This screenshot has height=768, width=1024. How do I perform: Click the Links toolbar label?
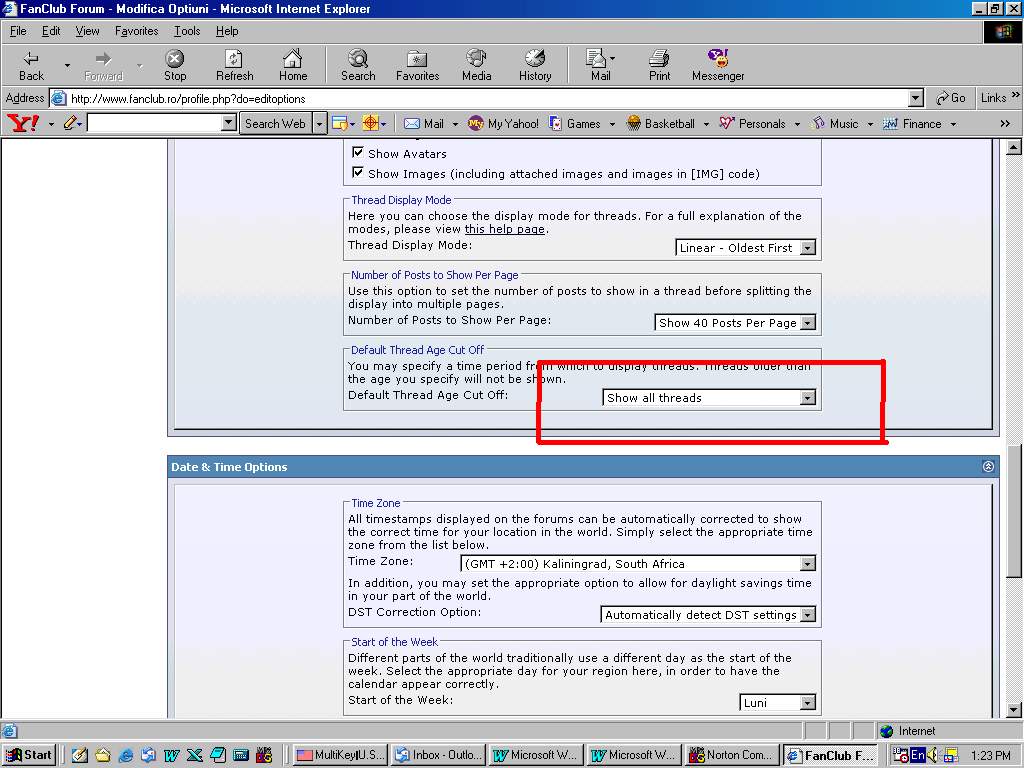click(x=993, y=98)
